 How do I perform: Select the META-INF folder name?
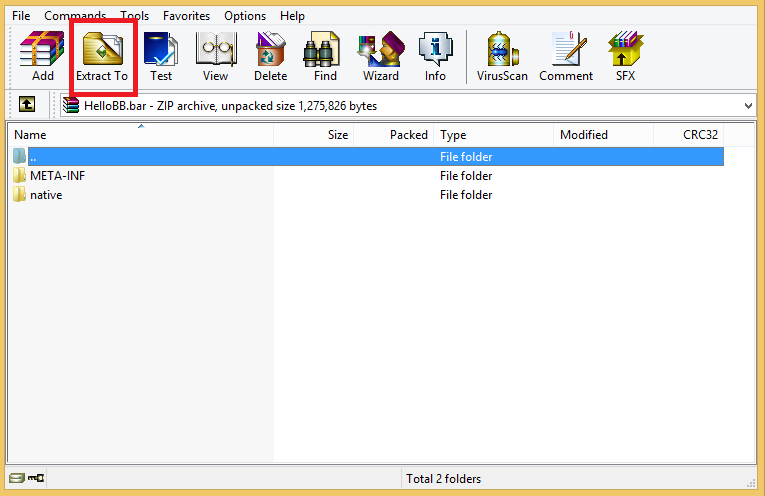click(x=58, y=176)
